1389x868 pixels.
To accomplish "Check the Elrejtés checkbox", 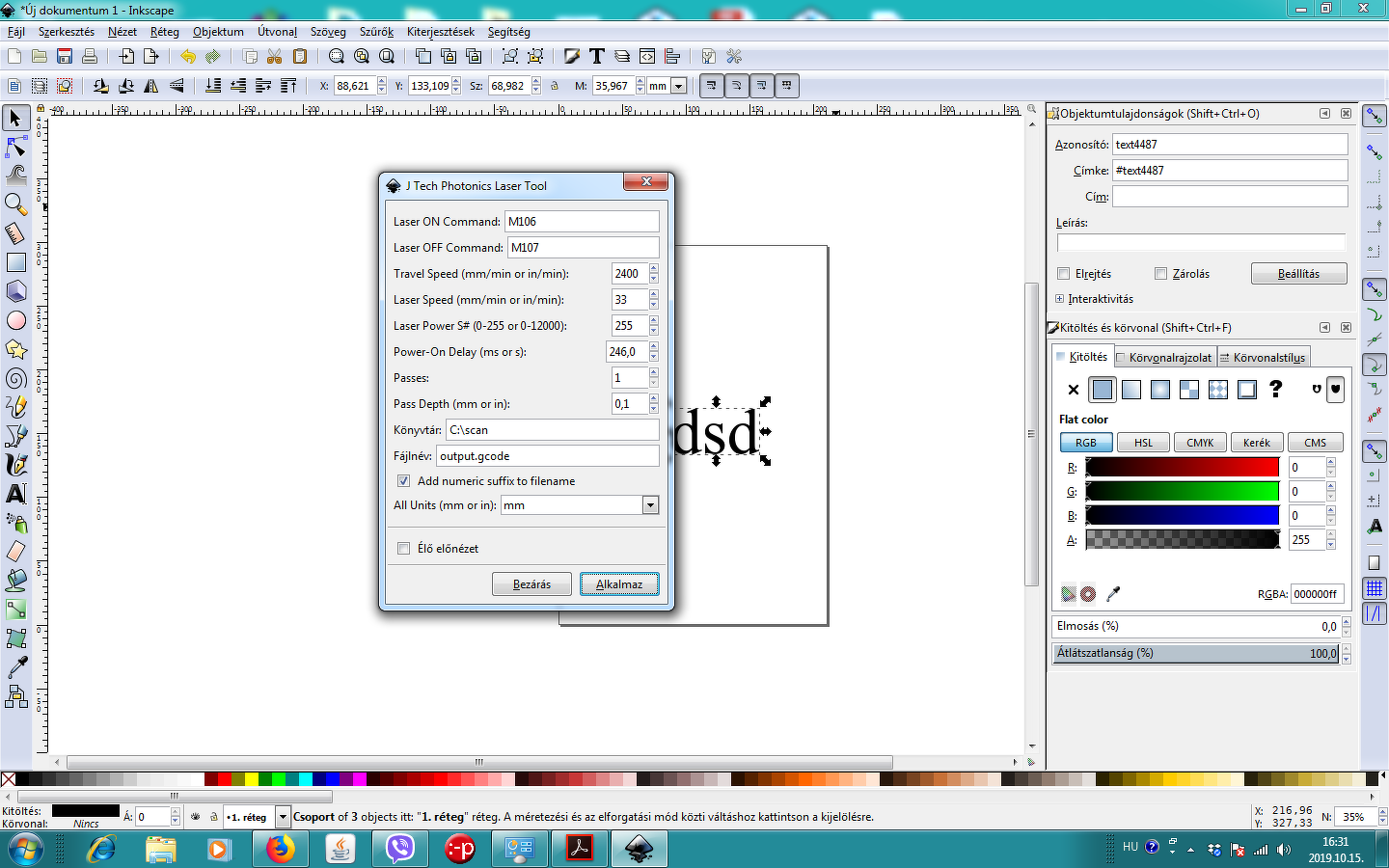I will (1063, 273).
